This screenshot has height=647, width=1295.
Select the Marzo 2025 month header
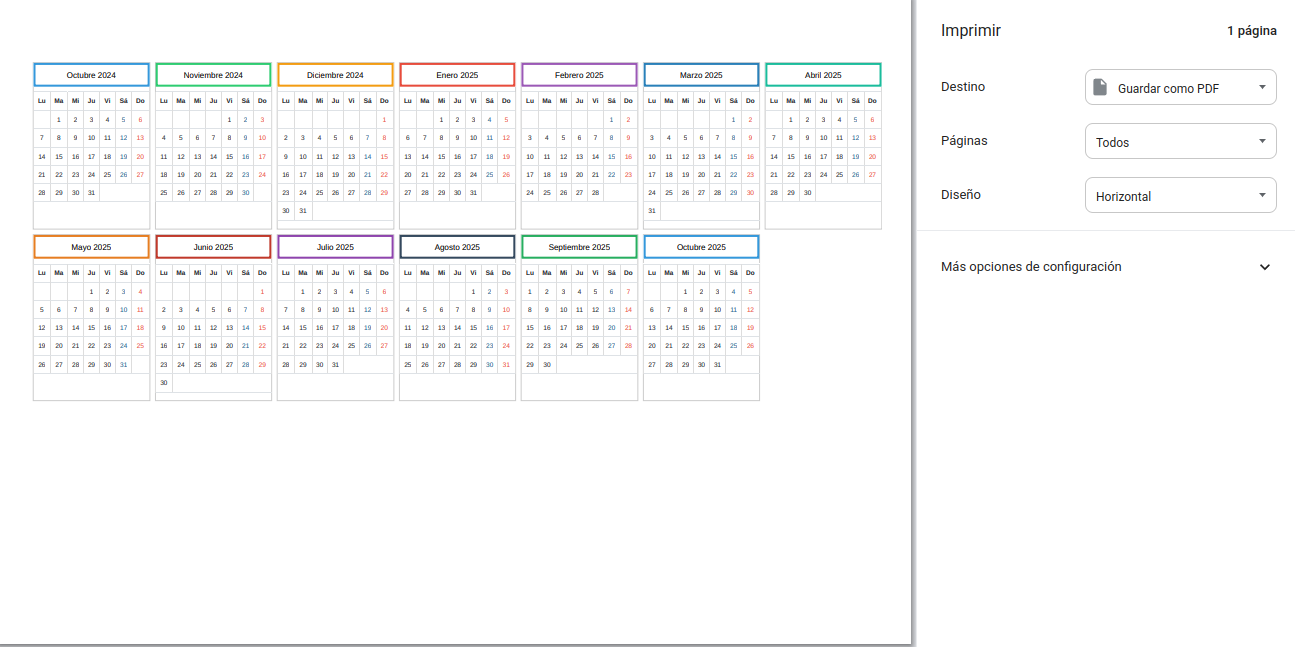point(701,75)
